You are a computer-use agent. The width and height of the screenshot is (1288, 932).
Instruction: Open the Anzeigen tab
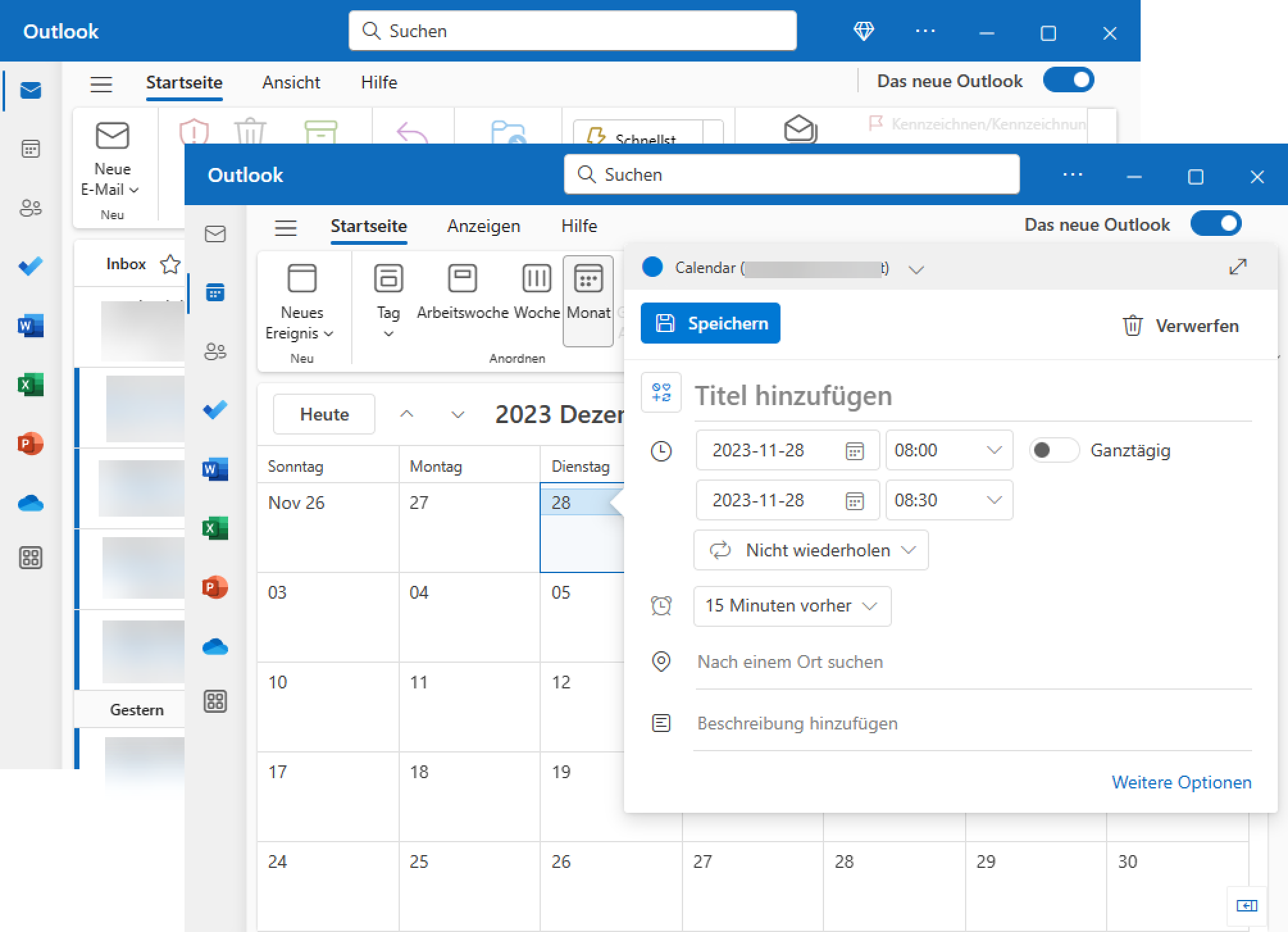pyautogui.click(x=483, y=226)
